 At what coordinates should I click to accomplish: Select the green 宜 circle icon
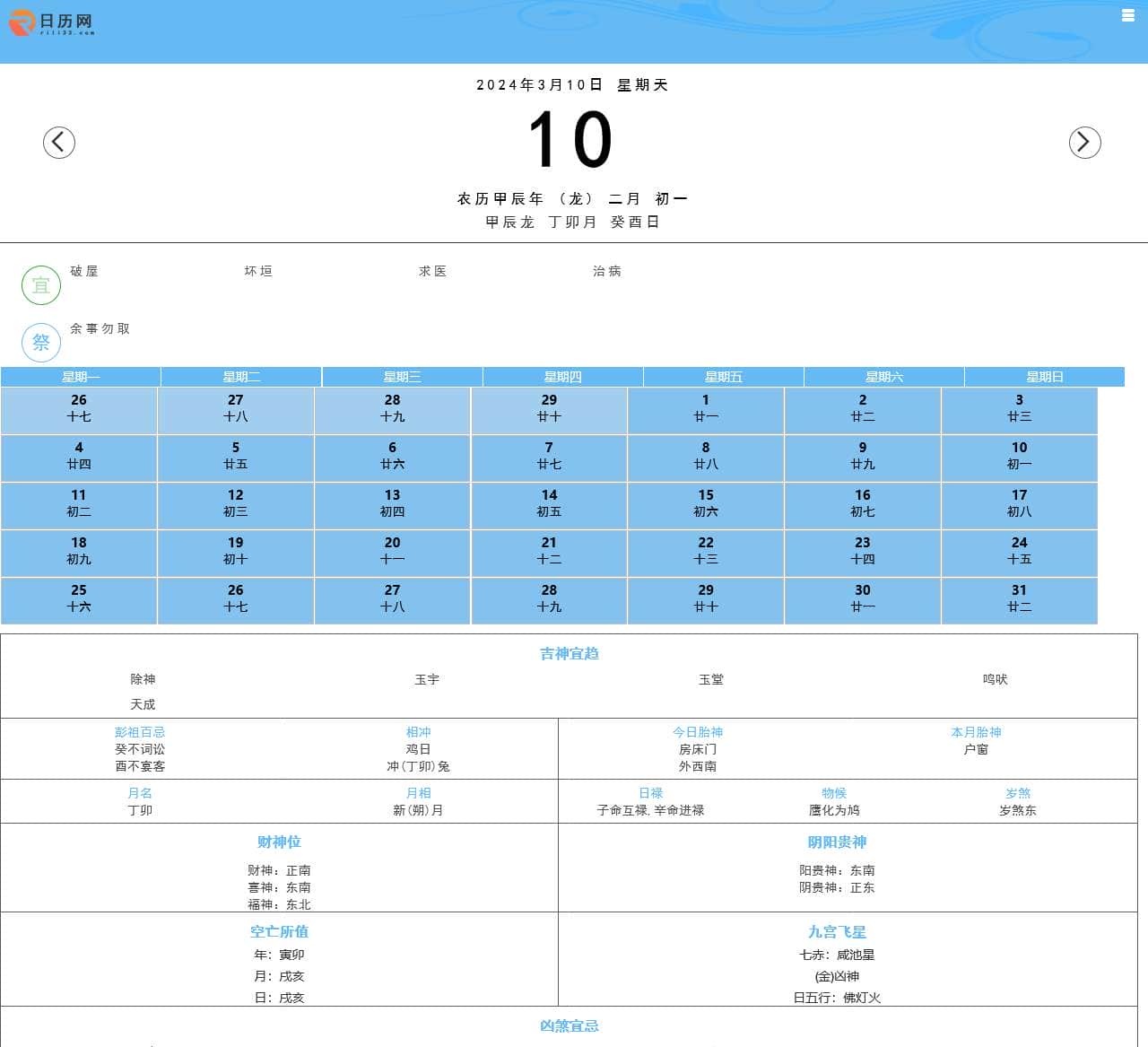pyautogui.click(x=40, y=284)
